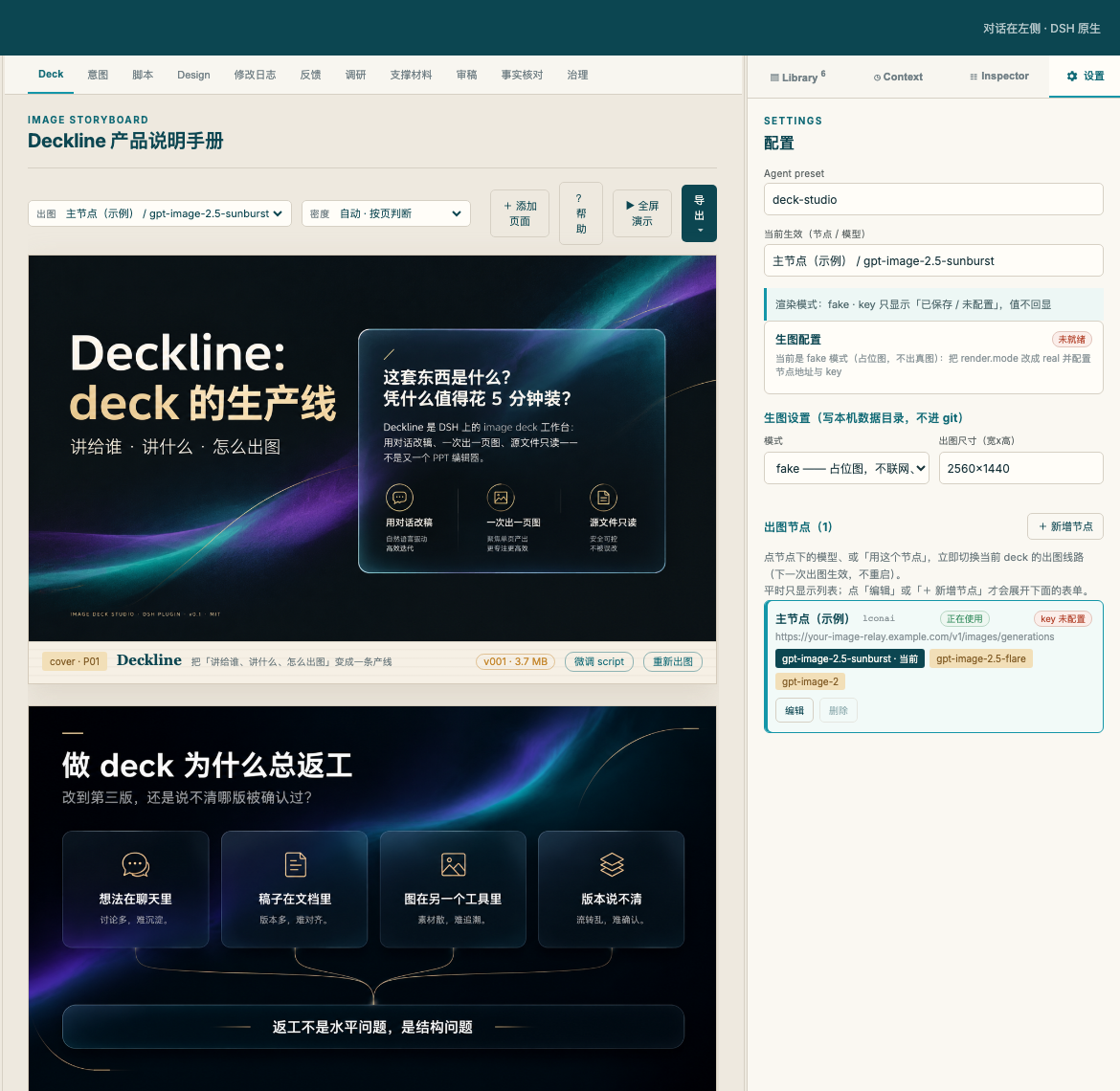
Task: Switch model to gpt-image-2.5-flare
Action: 980,659
